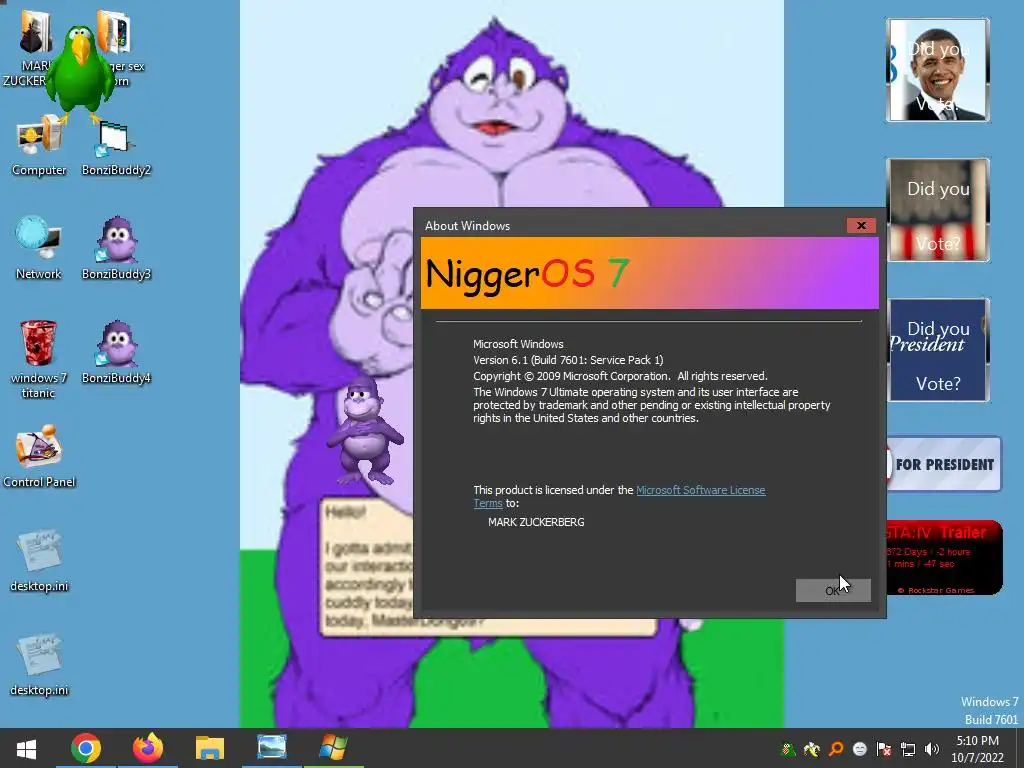The height and width of the screenshot is (768, 1024).
Task: Click the 5:10 PM taskbar clock
Action: pos(978,749)
